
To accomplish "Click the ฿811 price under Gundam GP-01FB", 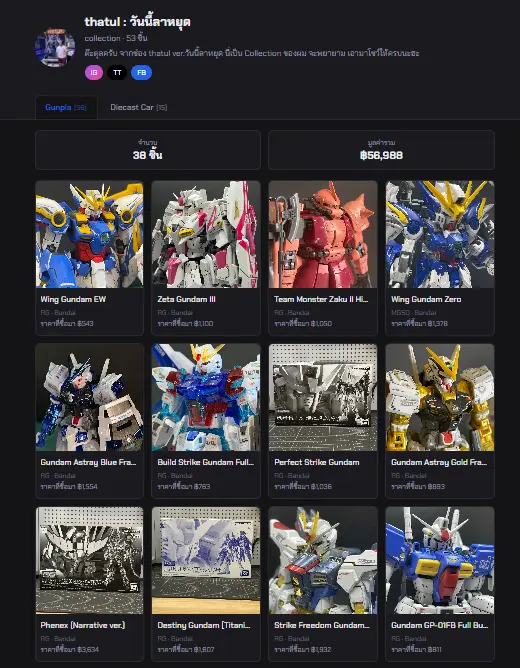I will pos(435,650).
